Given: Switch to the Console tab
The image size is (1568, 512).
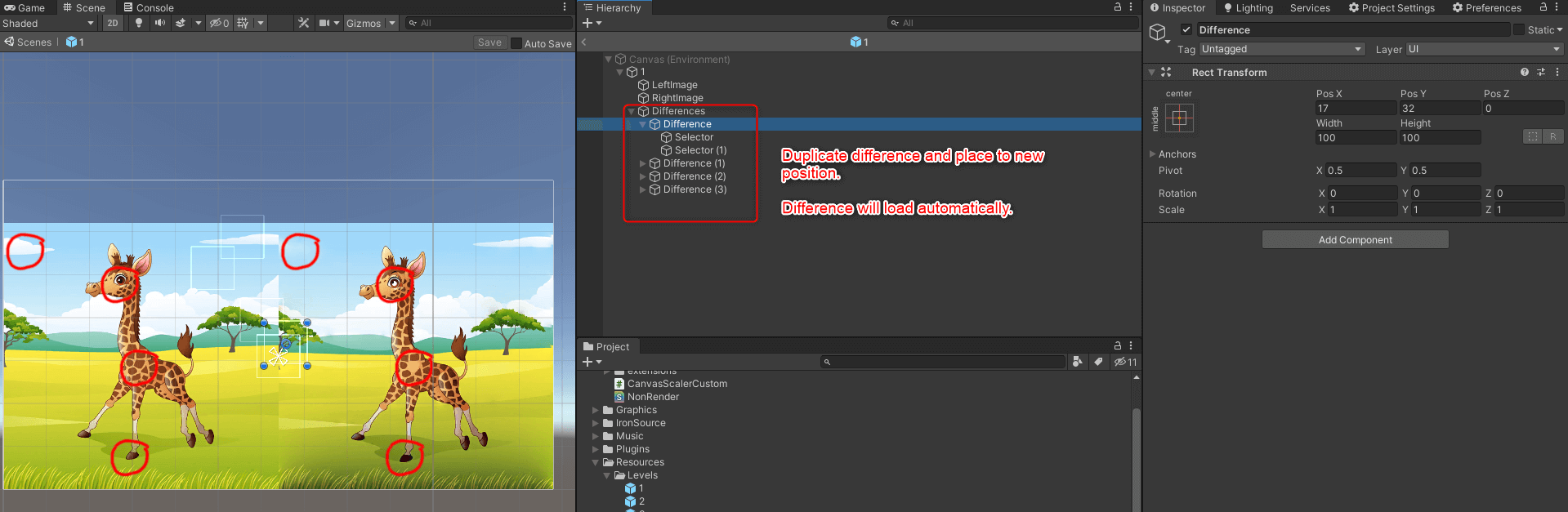Looking at the screenshot, I should [149, 7].
